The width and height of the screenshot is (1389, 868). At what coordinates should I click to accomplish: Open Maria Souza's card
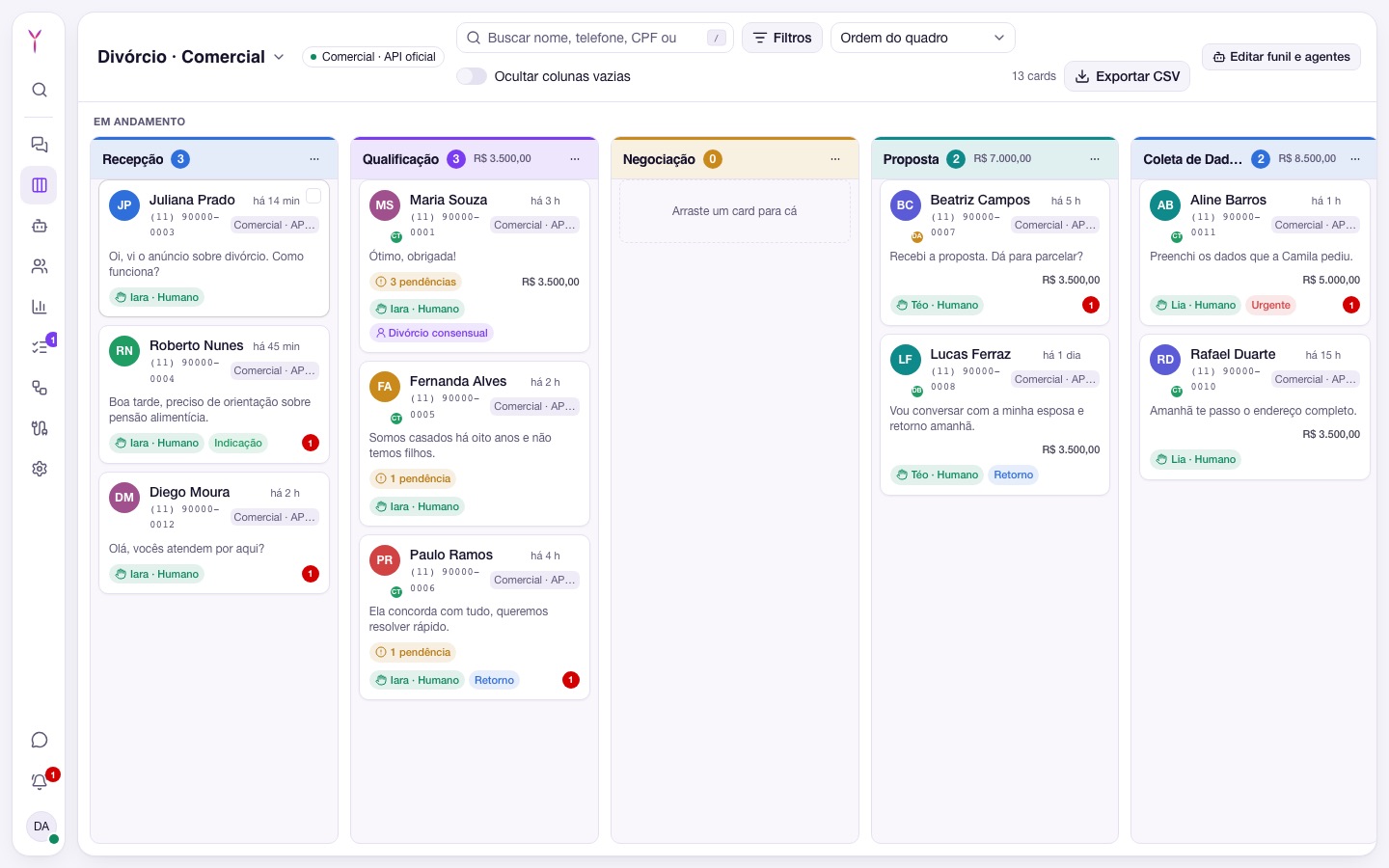(475, 266)
